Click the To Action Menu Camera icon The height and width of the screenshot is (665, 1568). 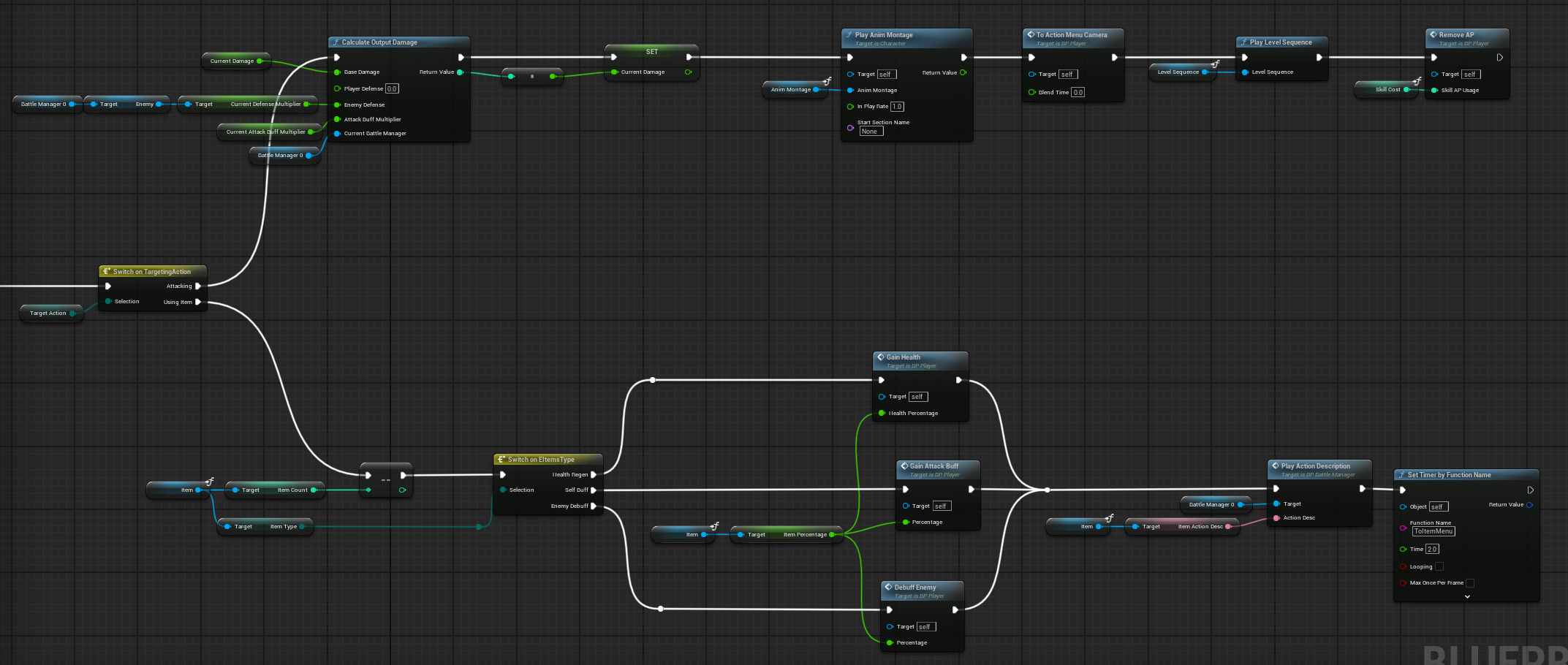coord(1031,34)
